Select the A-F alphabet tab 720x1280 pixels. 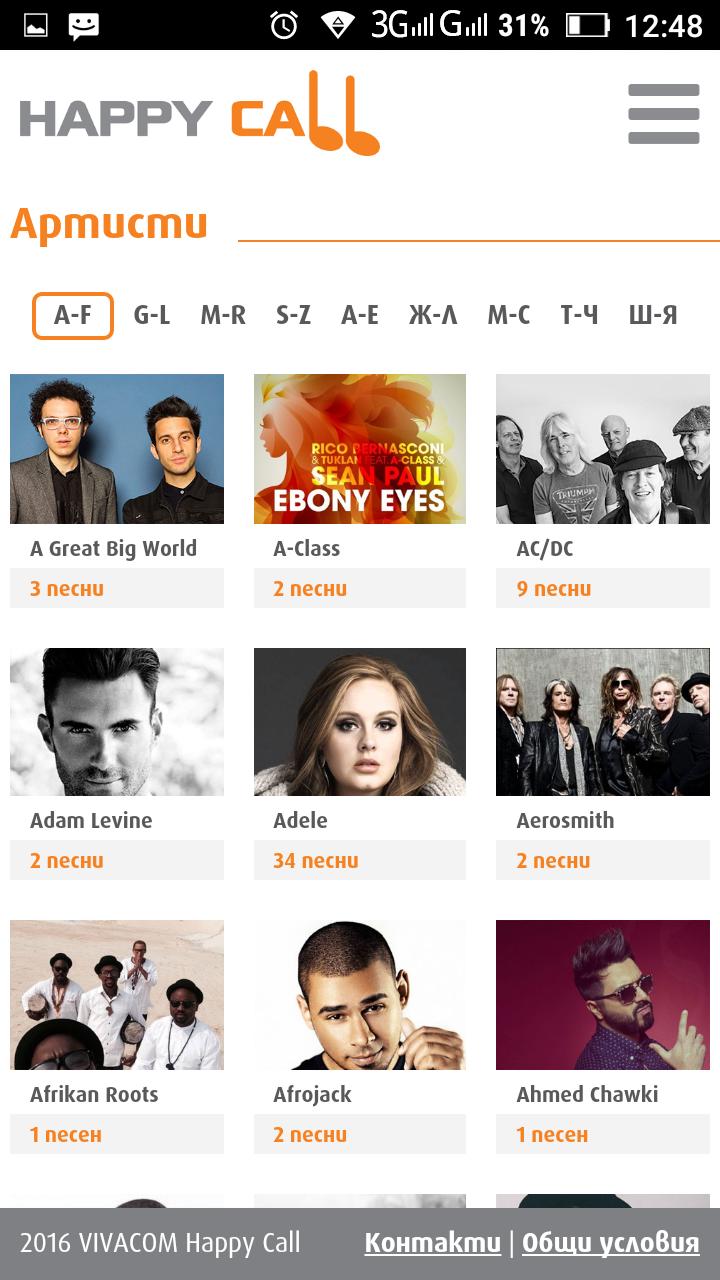pos(73,316)
